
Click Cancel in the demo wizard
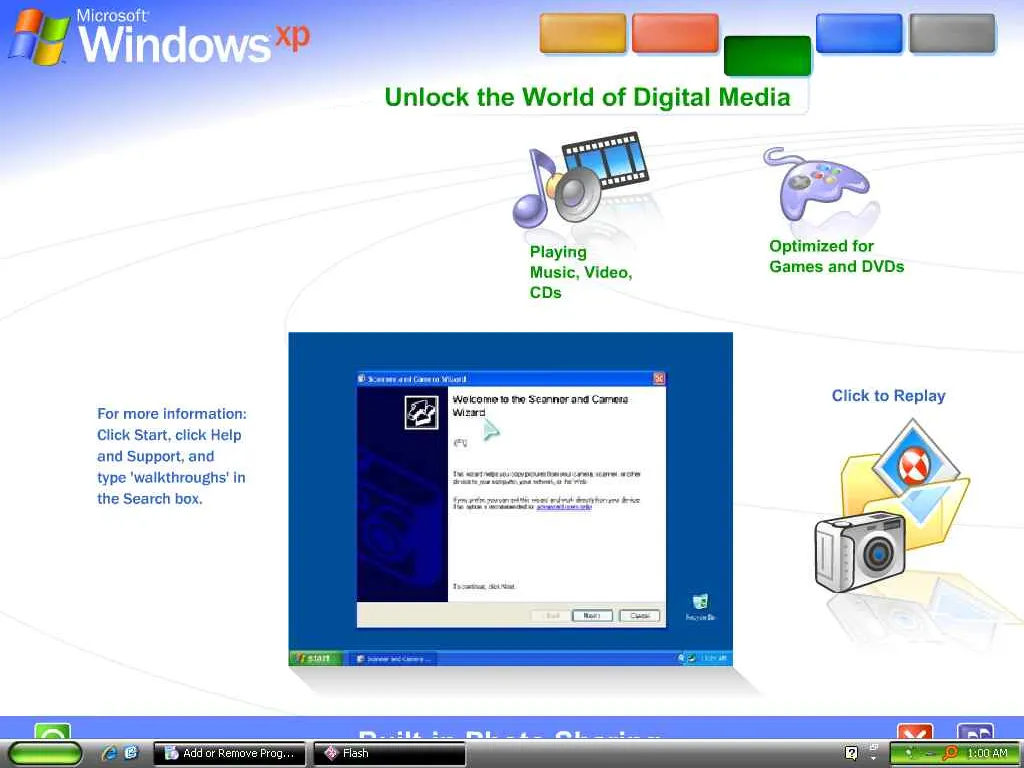(639, 616)
